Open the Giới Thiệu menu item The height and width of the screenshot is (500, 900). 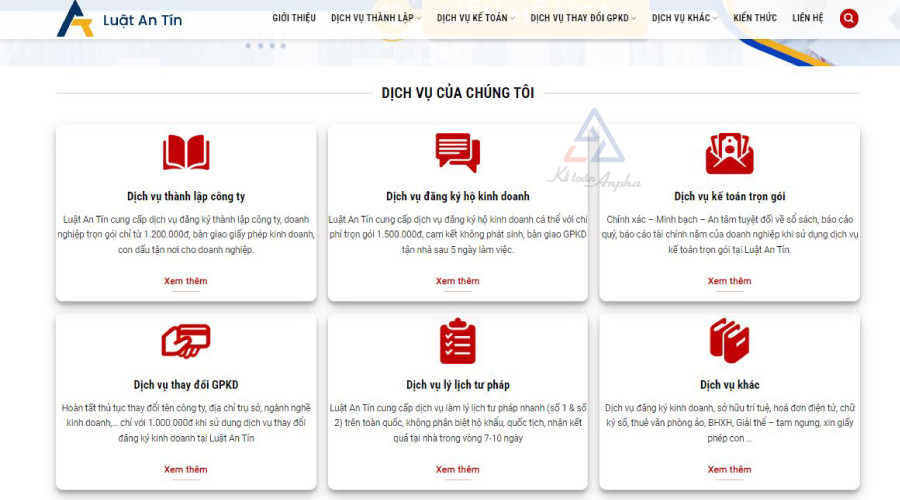tap(294, 18)
